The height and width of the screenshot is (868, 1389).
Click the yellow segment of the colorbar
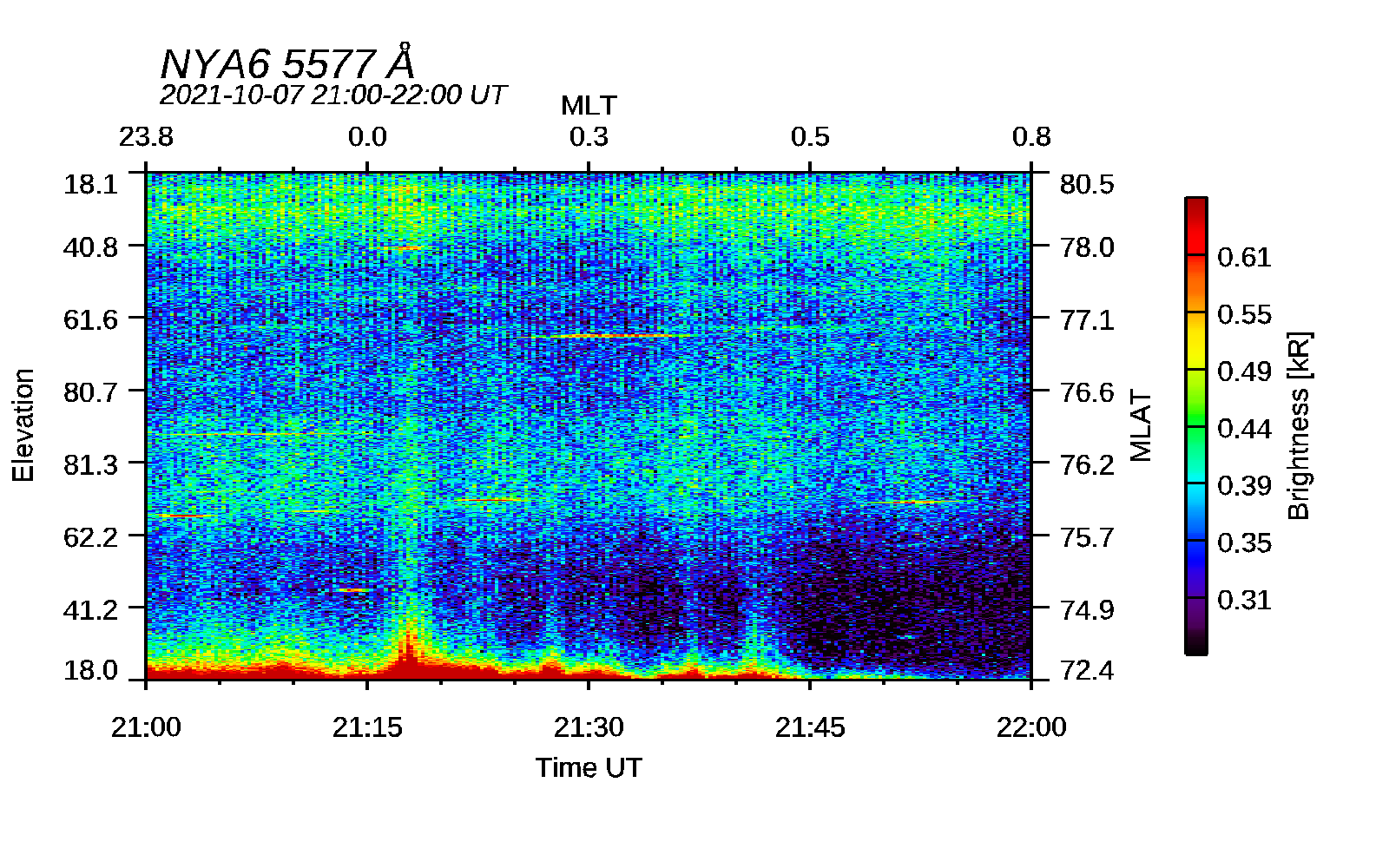coord(1195,340)
